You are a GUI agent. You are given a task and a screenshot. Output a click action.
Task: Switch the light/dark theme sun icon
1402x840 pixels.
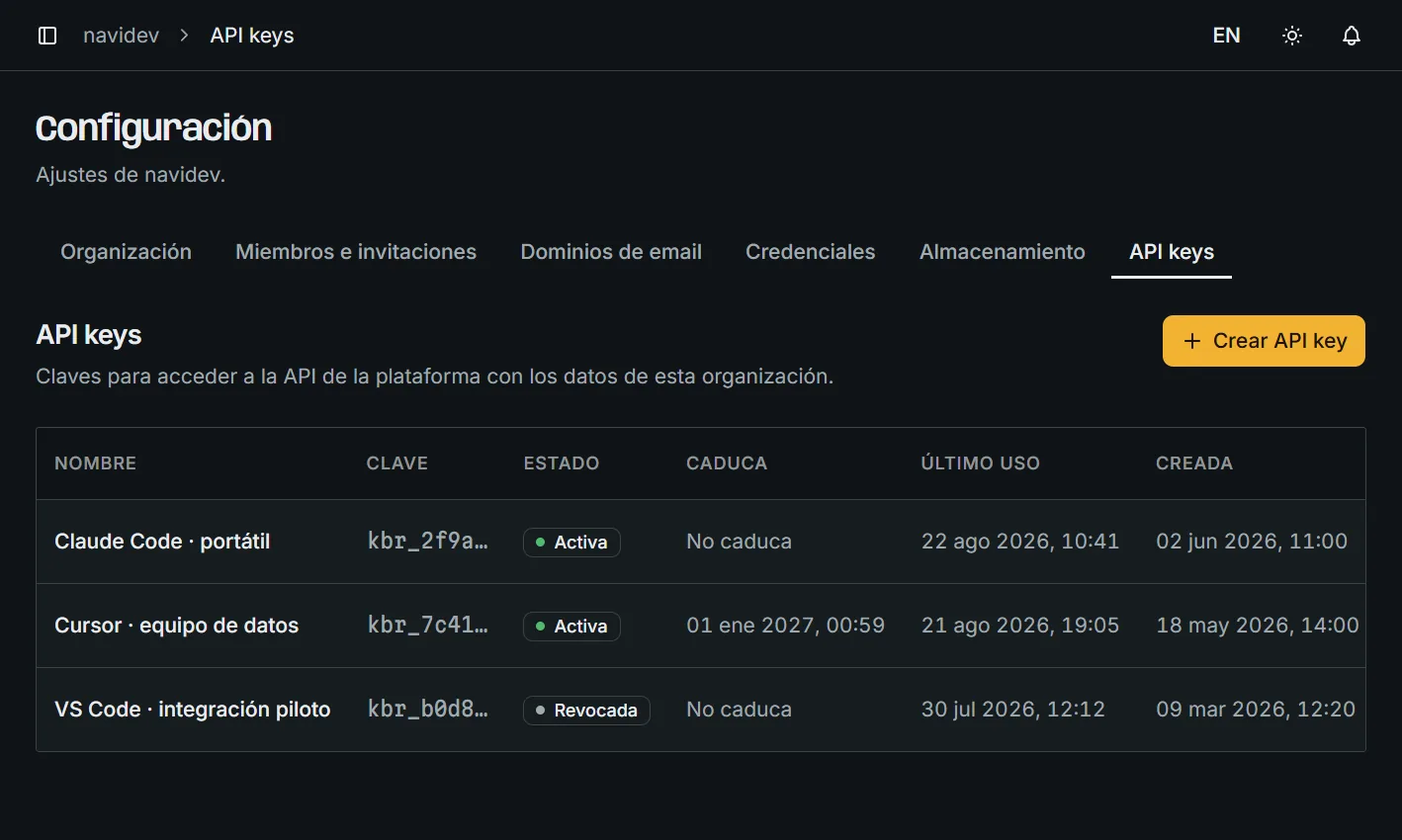tap(1292, 36)
